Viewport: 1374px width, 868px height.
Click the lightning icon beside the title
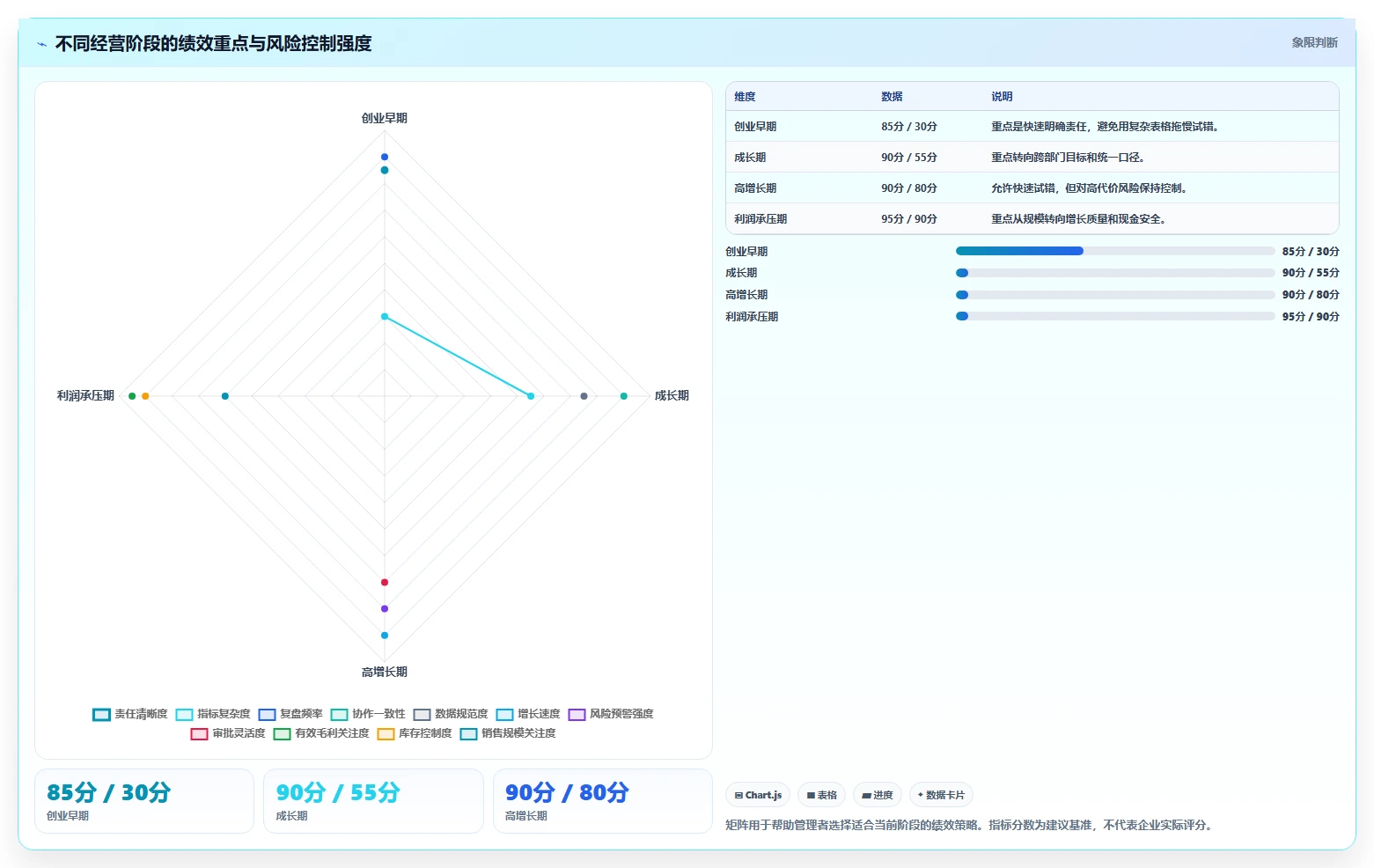41,44
